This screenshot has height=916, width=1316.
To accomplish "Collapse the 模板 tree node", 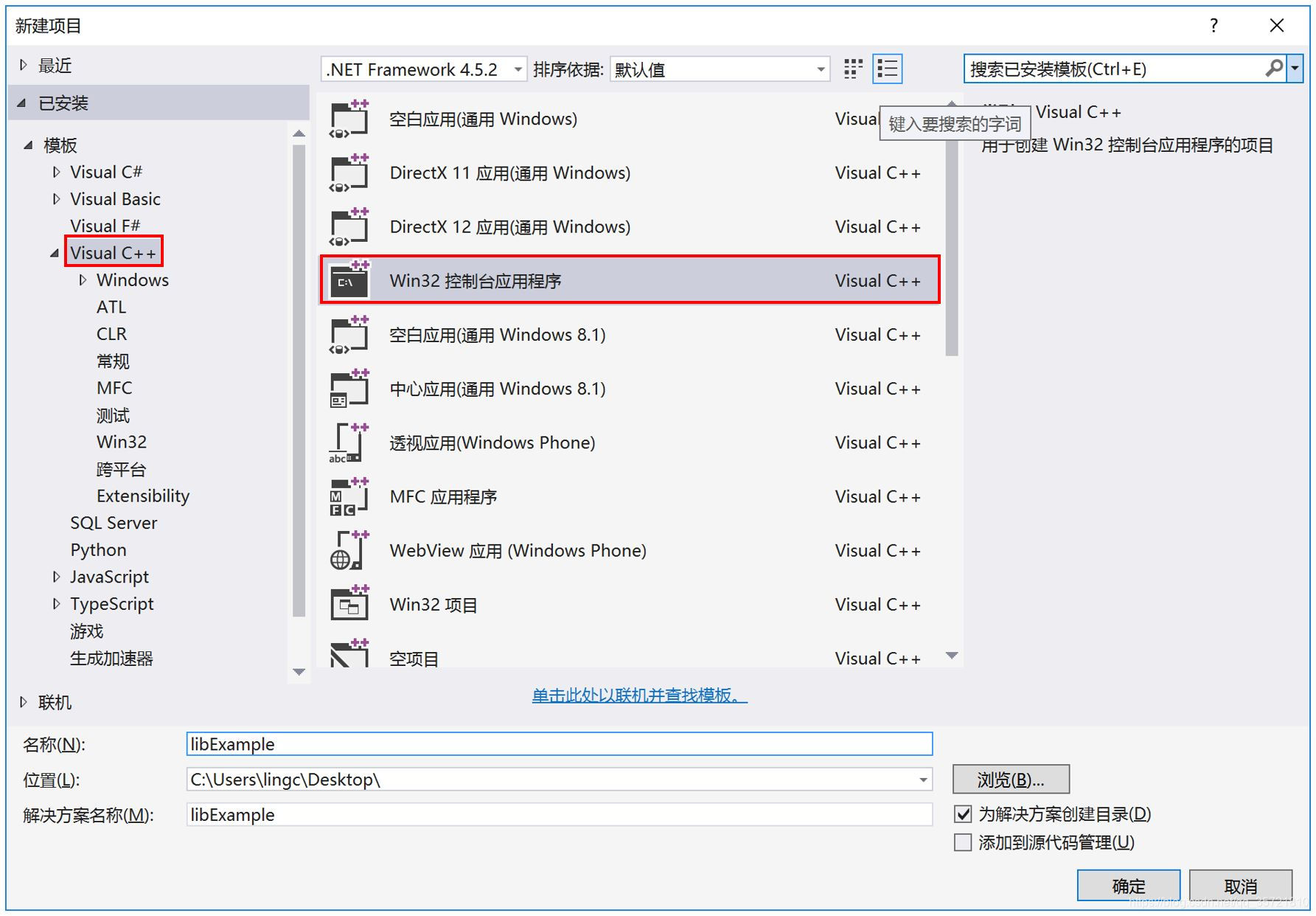I will (28, 145).
